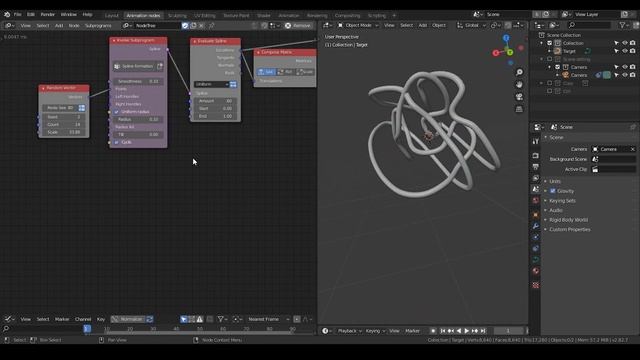Toggle Uniform Radius checkbox

(117, 112)
